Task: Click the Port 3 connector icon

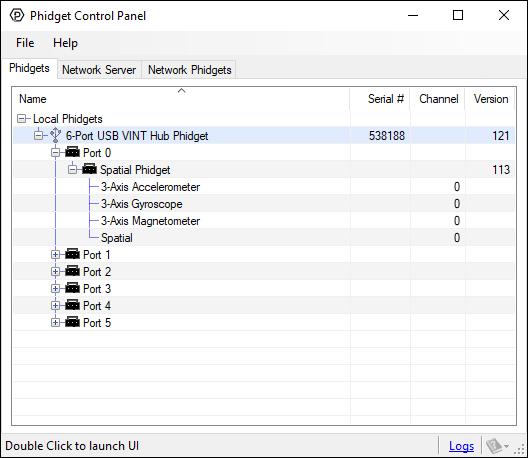Action: point(72,288)
